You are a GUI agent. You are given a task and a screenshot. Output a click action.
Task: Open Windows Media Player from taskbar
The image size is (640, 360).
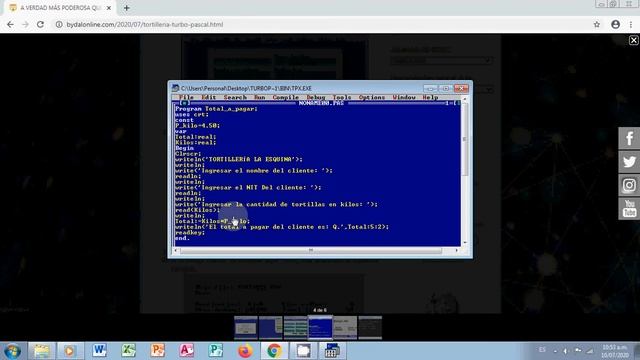(70, 351)
